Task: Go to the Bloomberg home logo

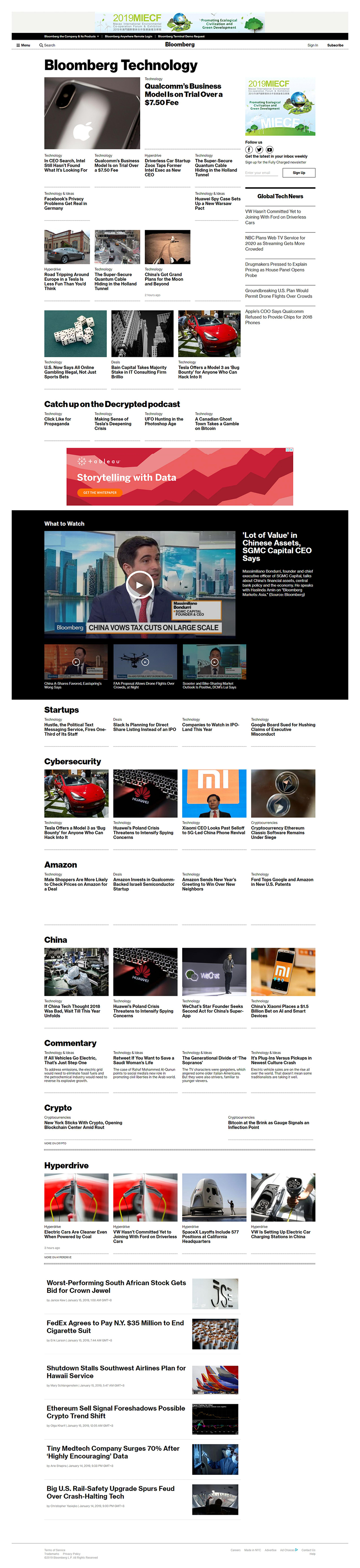Action: tap(180, 45)
